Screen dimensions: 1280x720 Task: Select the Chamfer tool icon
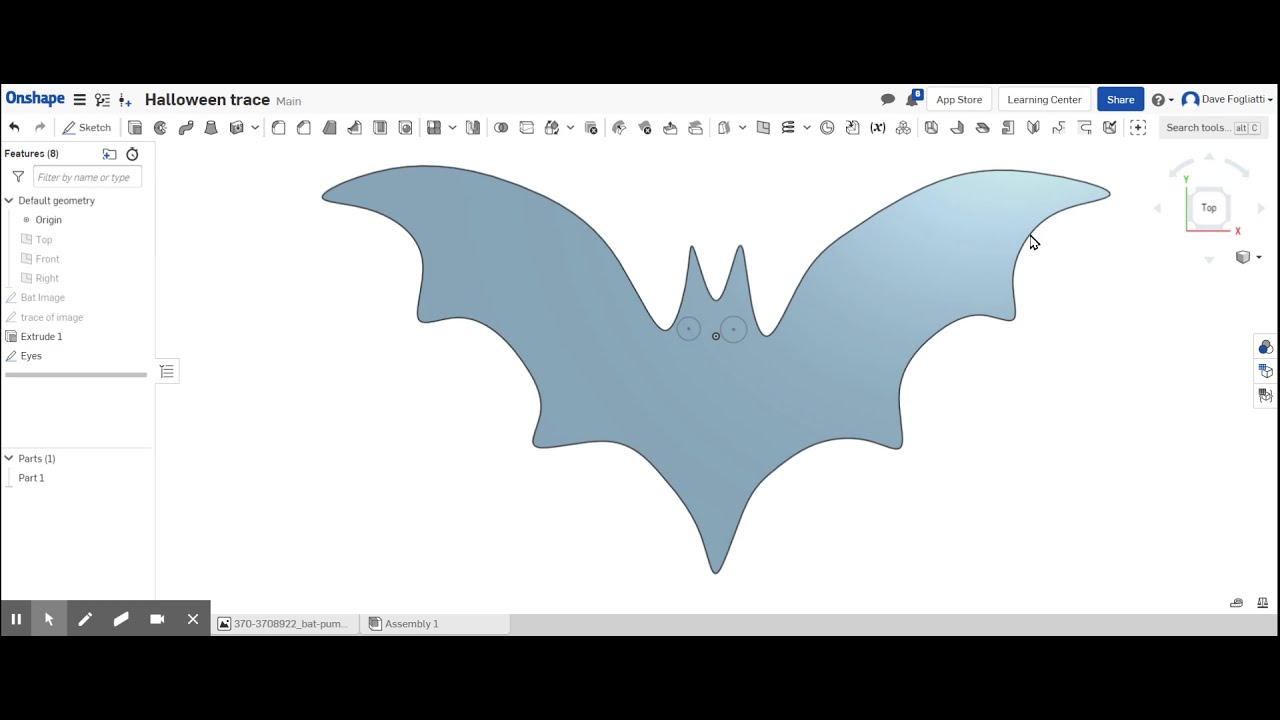(x=304, y=128)
